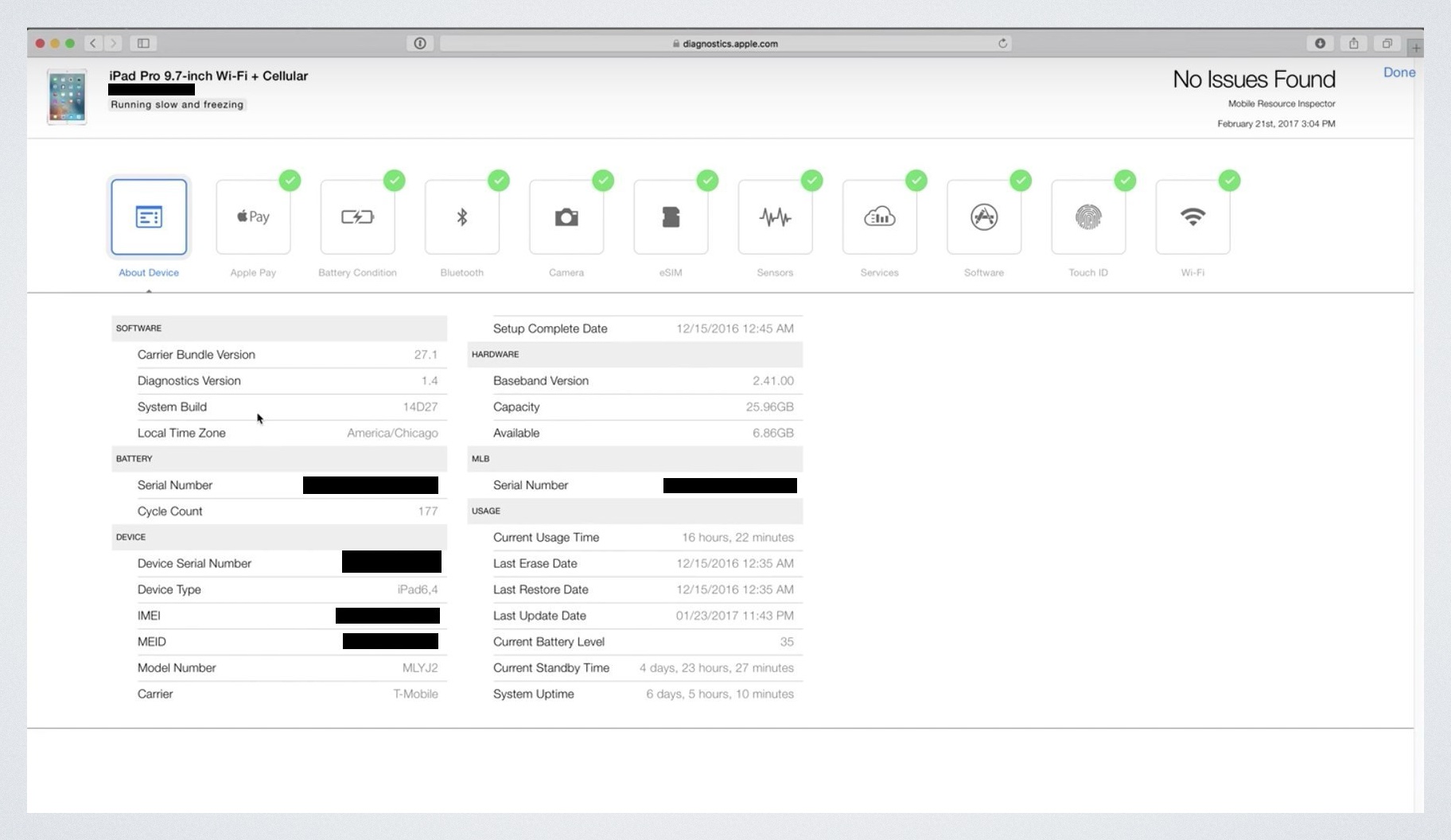This screenshot has width=1451, height=840.
Task: Click the Carrier value T-Mobile
Action: pyautogui.click(x=415, y=694)
